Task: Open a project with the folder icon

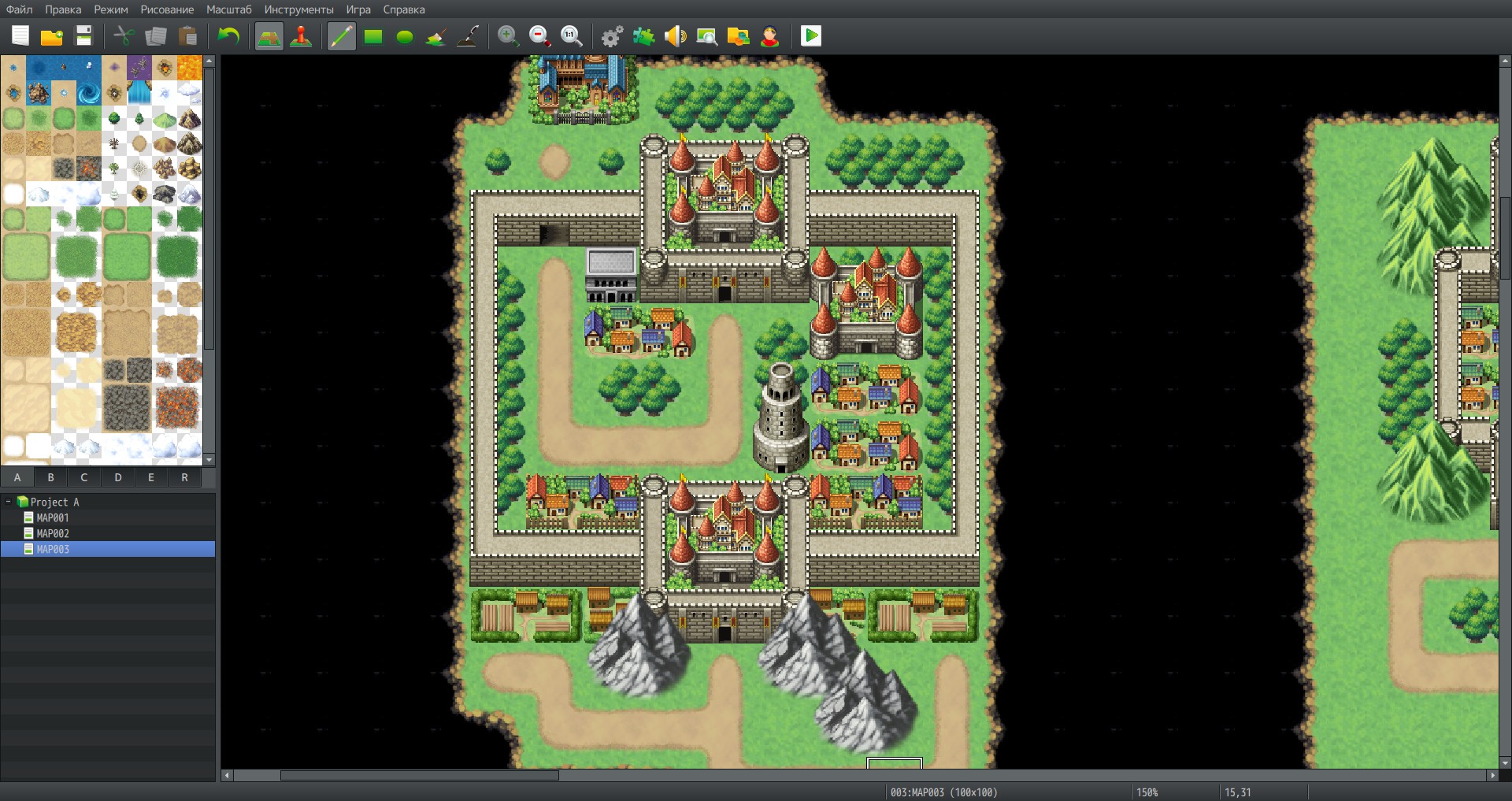Action: point(52,36)
